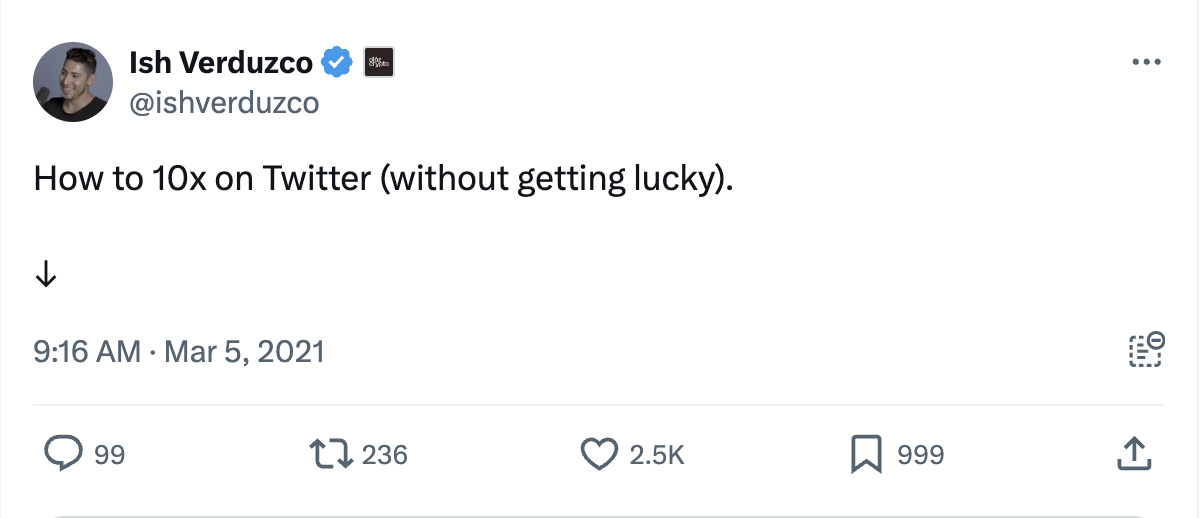Bookmark the tweet with bookmark icon

(x=866, y=455)
